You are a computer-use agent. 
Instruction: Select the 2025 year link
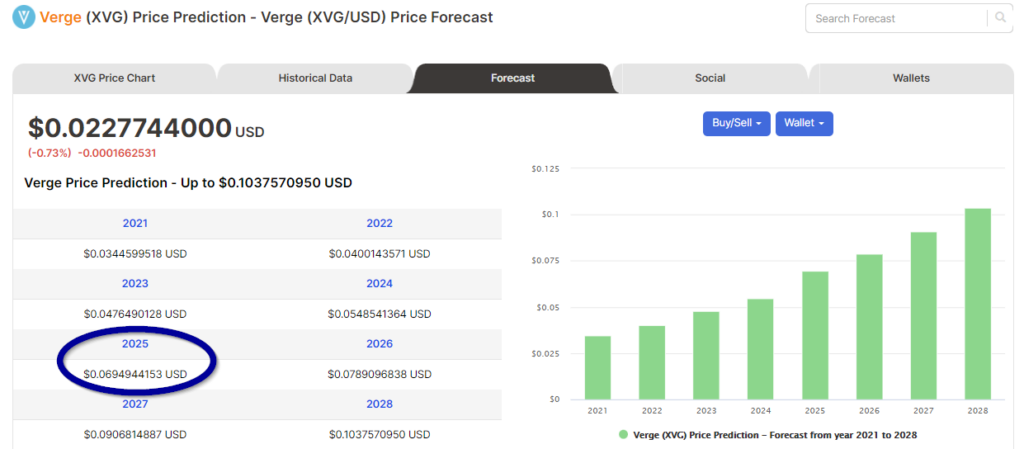pos(135,344)
